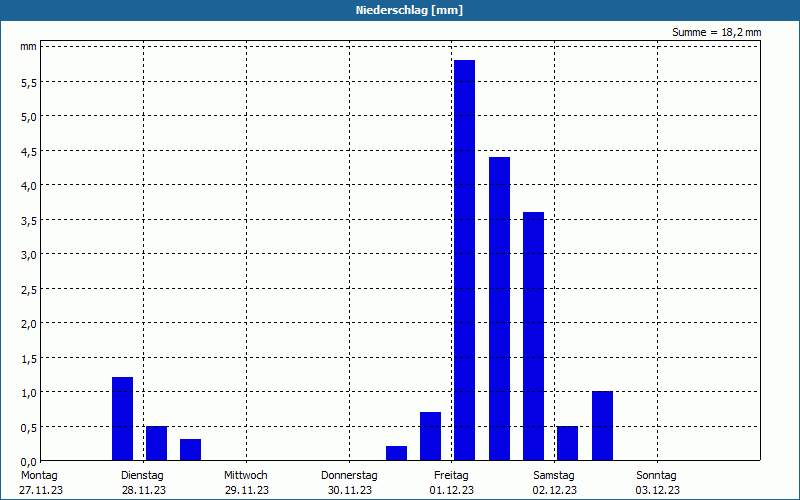800x500 pixels.
Task: Click the 5,5 y-axis tick label
Action: 29,83
